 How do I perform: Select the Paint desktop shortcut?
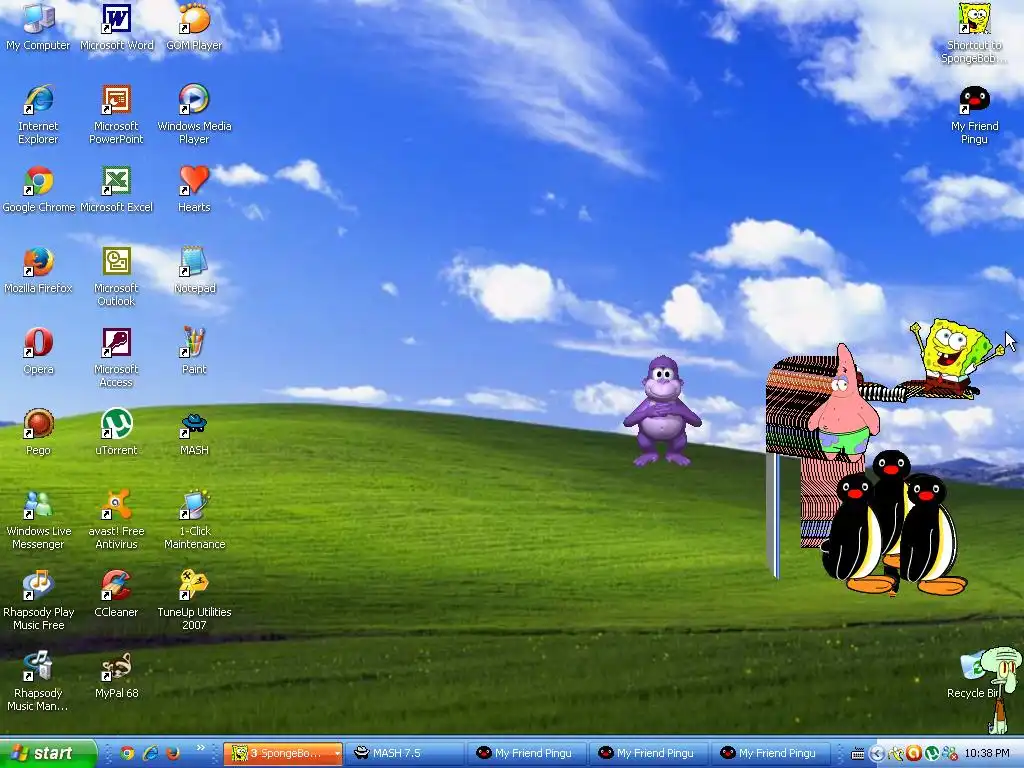194,351
